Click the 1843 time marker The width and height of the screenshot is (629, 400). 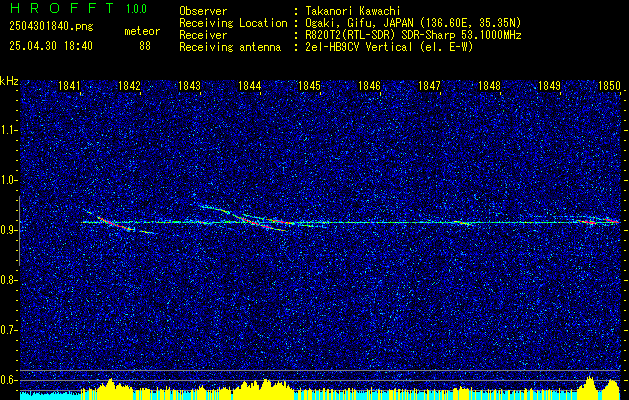pyautogui.click(x=189, y=86)
